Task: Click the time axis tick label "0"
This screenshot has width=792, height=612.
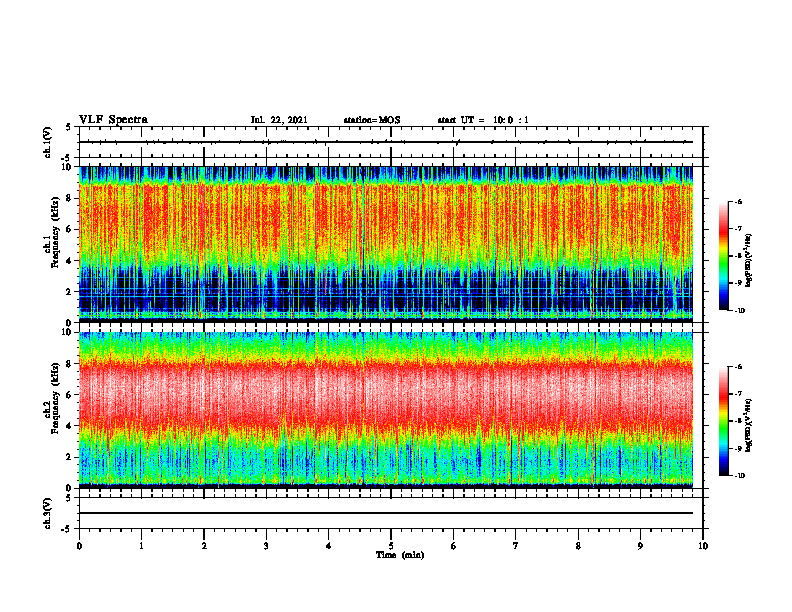Action: pyautogui.click(x=79, y=546)
